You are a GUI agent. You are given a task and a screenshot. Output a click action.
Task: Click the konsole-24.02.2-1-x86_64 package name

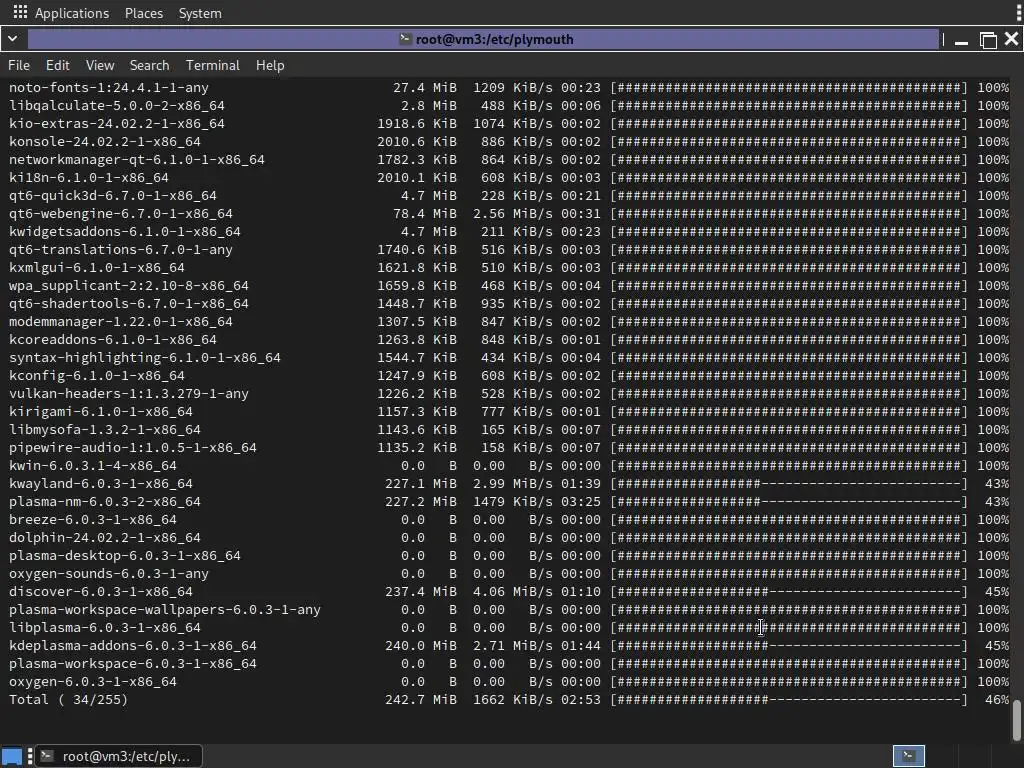click(104, 142)
